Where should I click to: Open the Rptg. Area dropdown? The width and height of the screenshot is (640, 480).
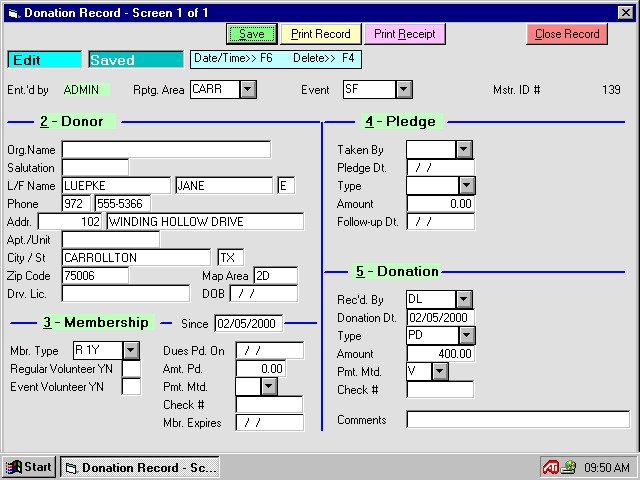[x=248, y=89]
